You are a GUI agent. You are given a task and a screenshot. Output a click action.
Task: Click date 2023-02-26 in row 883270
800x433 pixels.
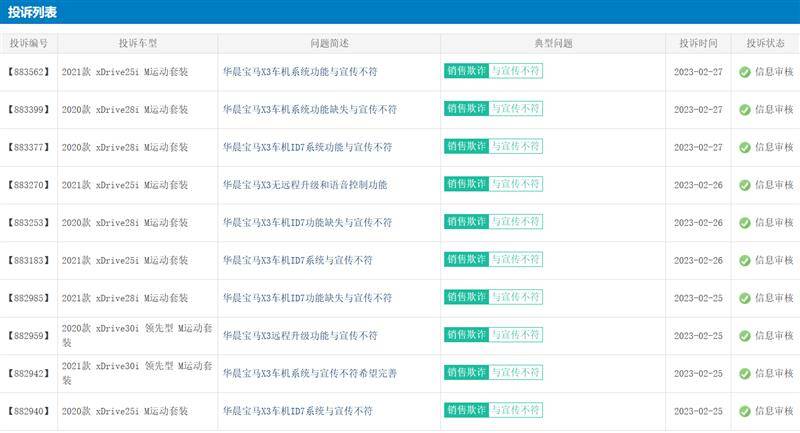point(698,185)
